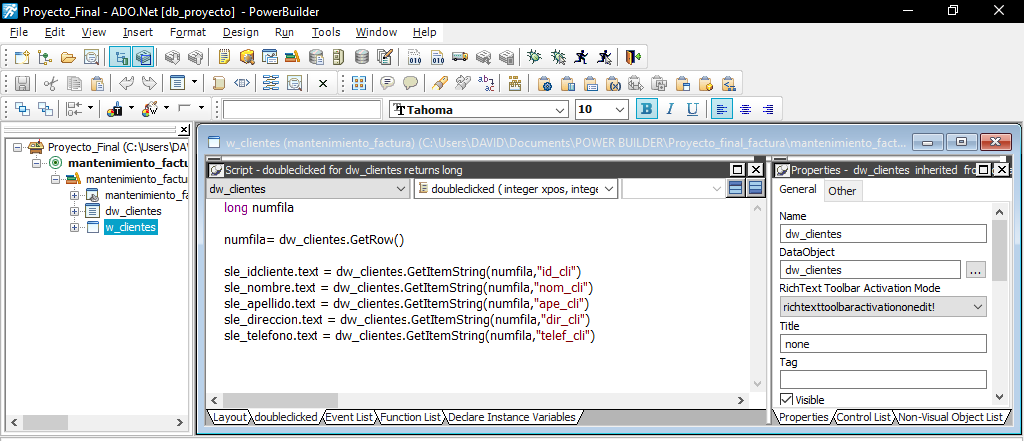The image size is (1024, 441).
Task: Start Debug with the green bug icon
Action: pyautogui.click(x=534, y=57)
